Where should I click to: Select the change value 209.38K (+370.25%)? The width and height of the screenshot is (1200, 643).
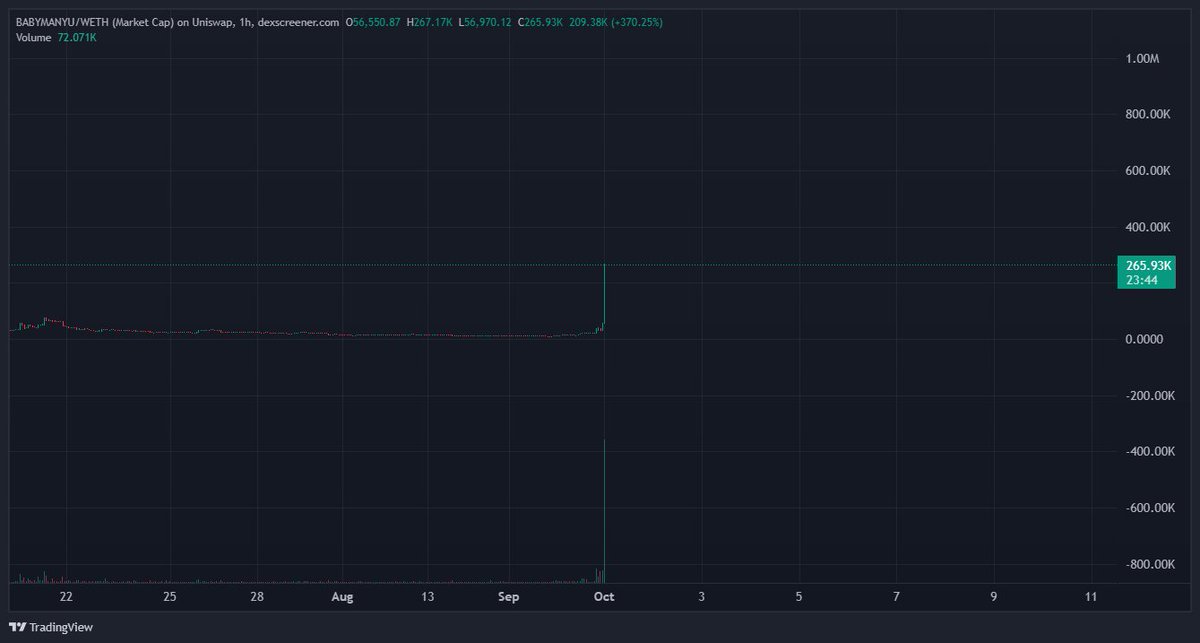click(616, 22)
